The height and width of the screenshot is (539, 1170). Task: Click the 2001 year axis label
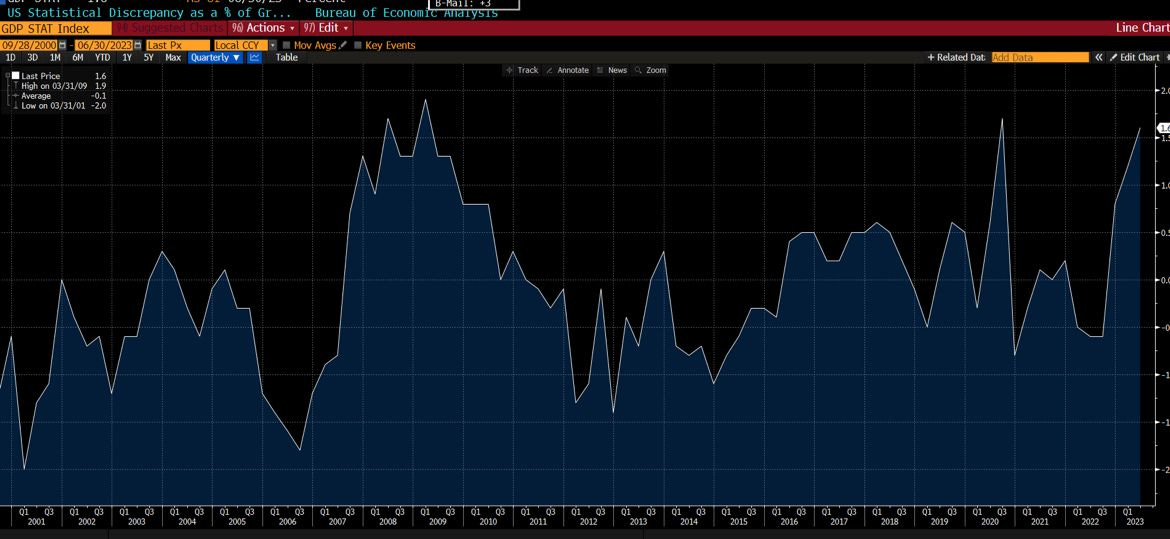click(x=37, y=523)
